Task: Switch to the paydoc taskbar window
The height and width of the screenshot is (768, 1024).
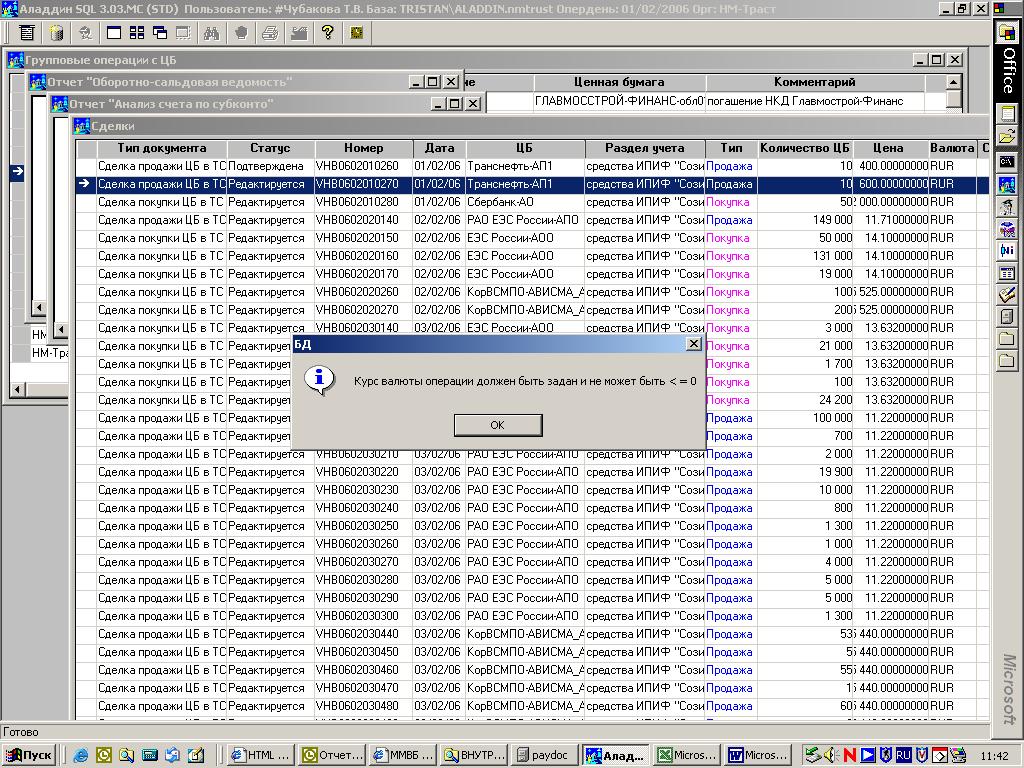Action: pos(543,755)
